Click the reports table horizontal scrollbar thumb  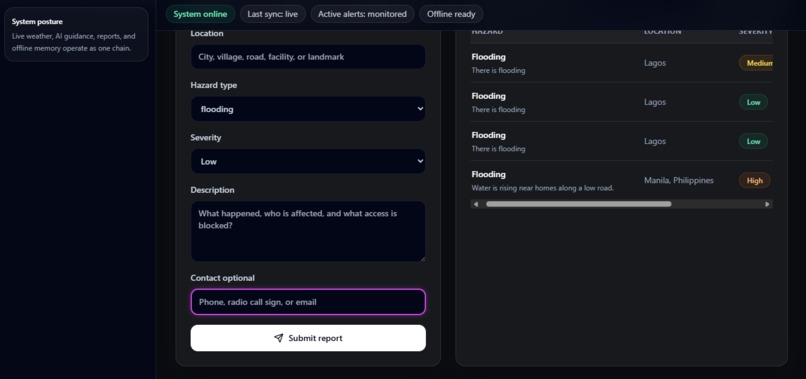[579, 204]
